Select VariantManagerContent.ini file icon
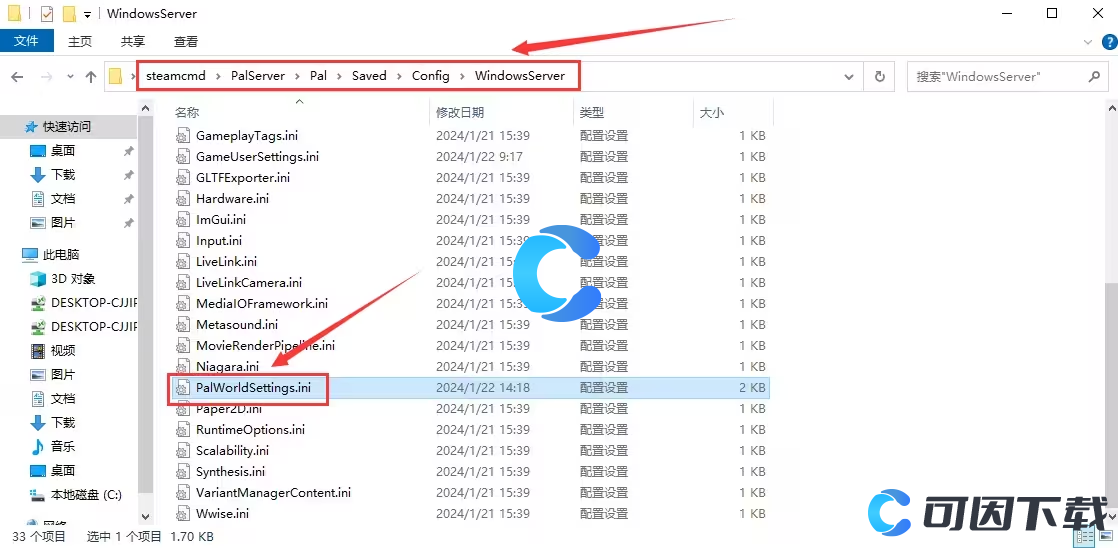Screen dimensions: 1118x548 pyautogui.click(x=183, y=492)
